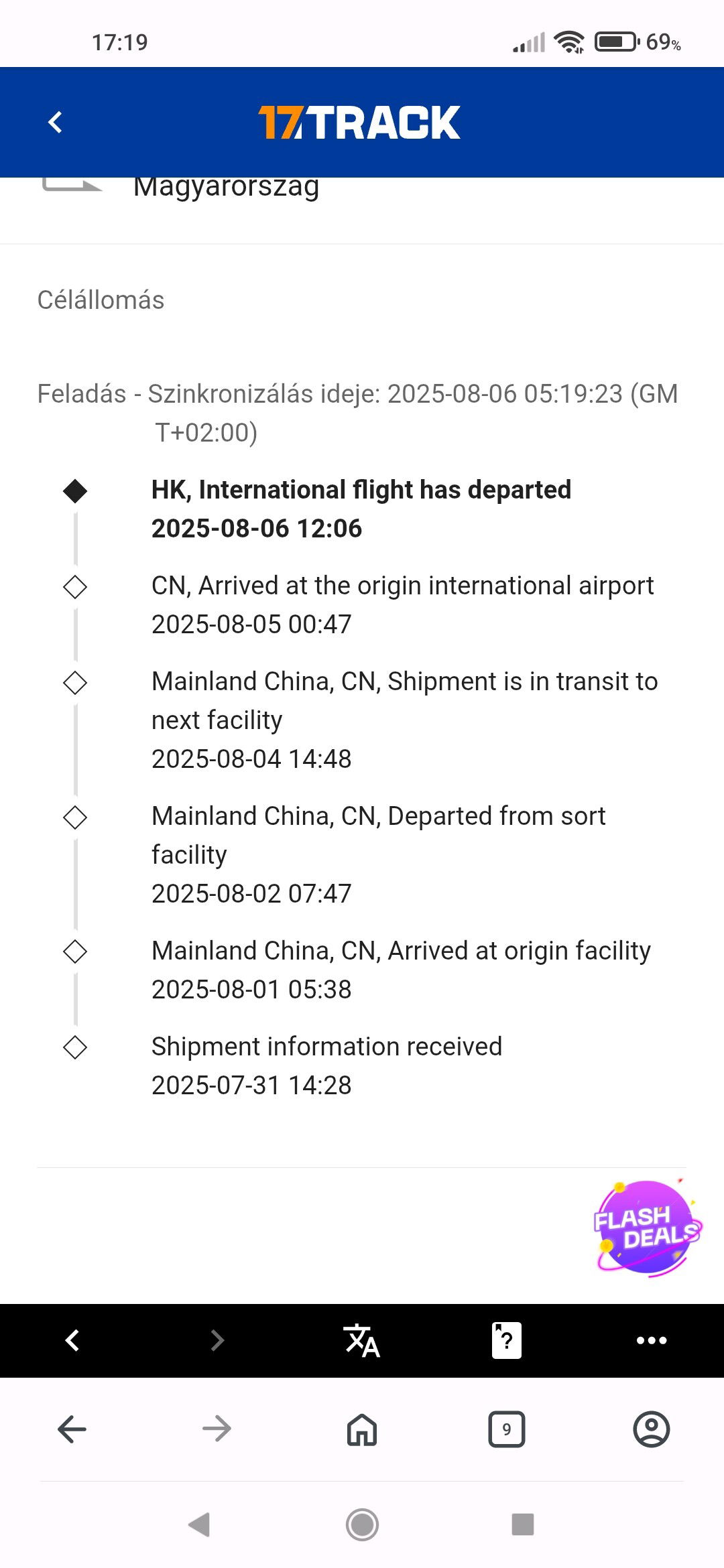Open the browser home page icon
The image size is (724, 1568).
(362, 1429)
